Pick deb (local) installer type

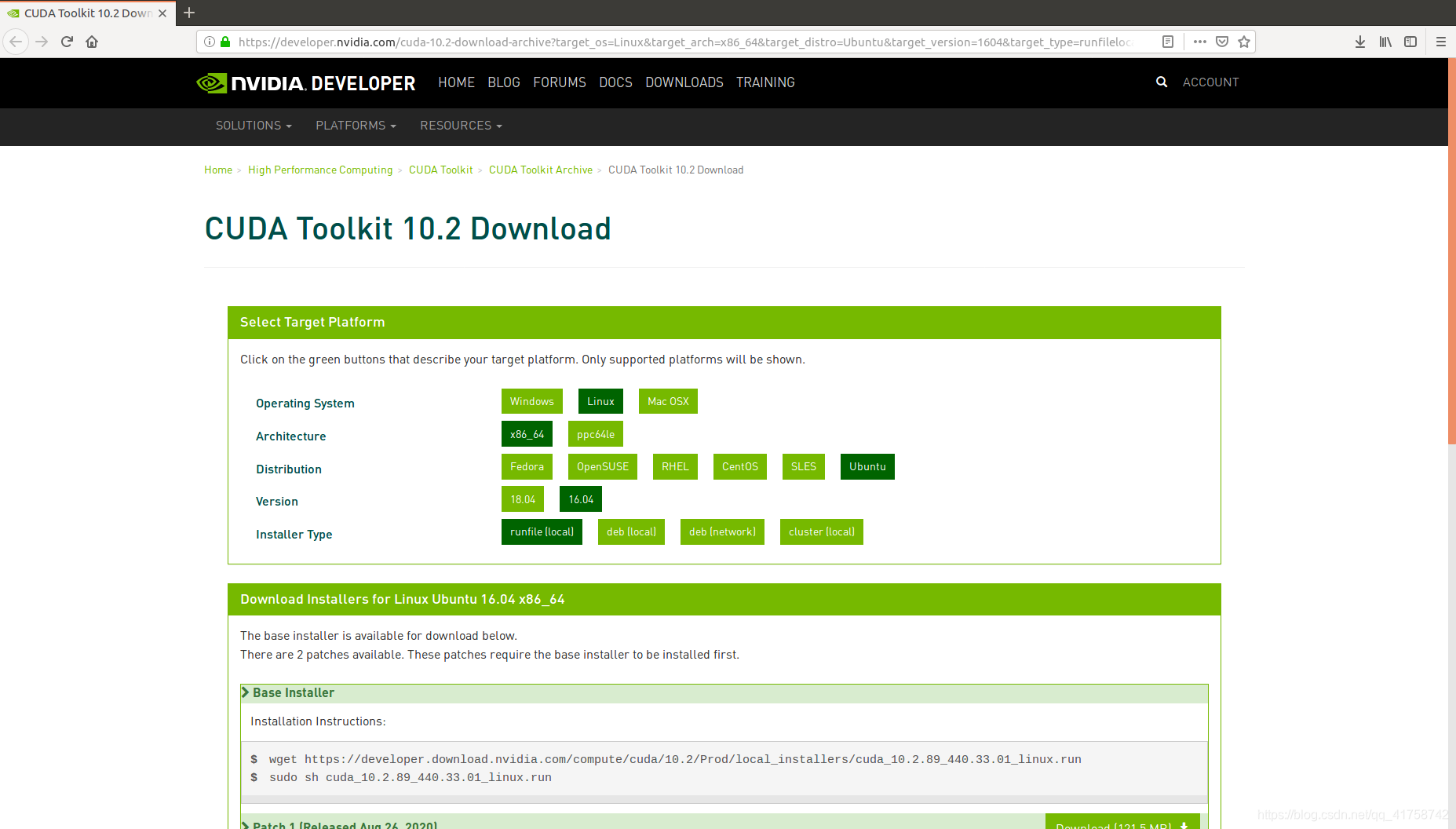click(x=631, y=531)
